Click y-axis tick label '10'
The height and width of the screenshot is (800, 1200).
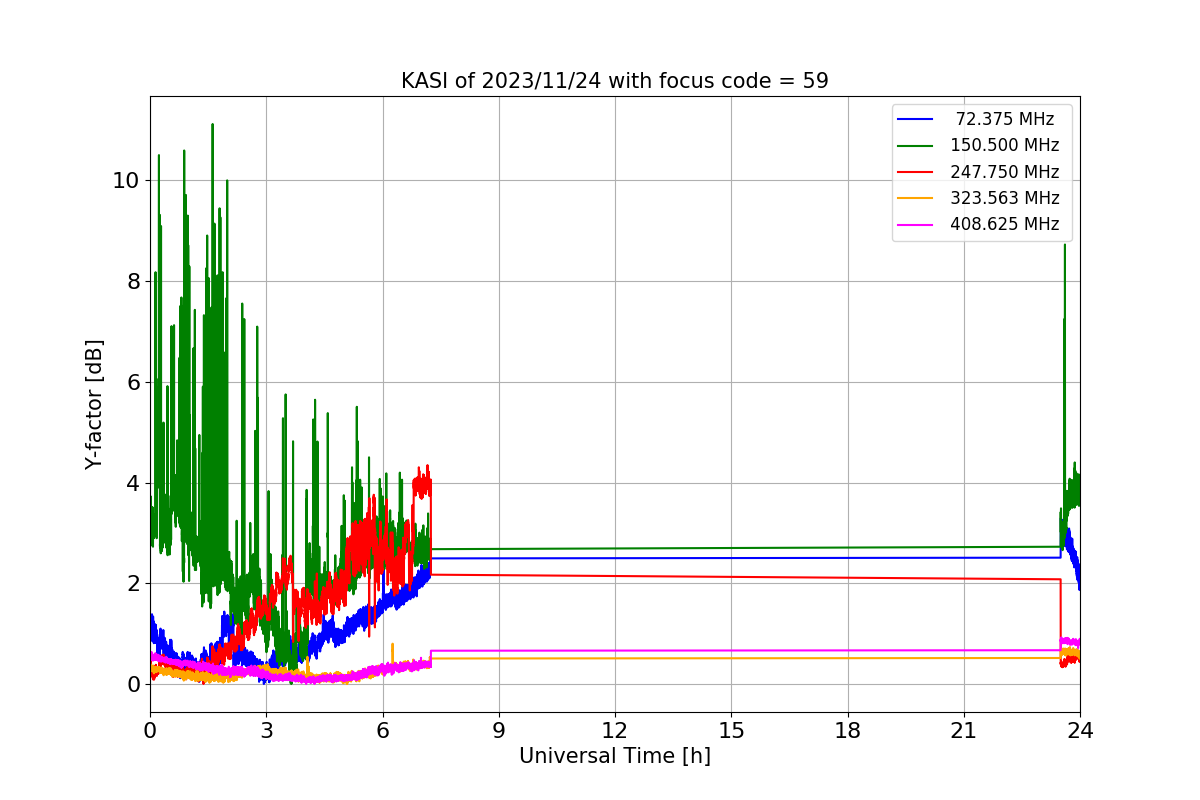click(126, 181)
